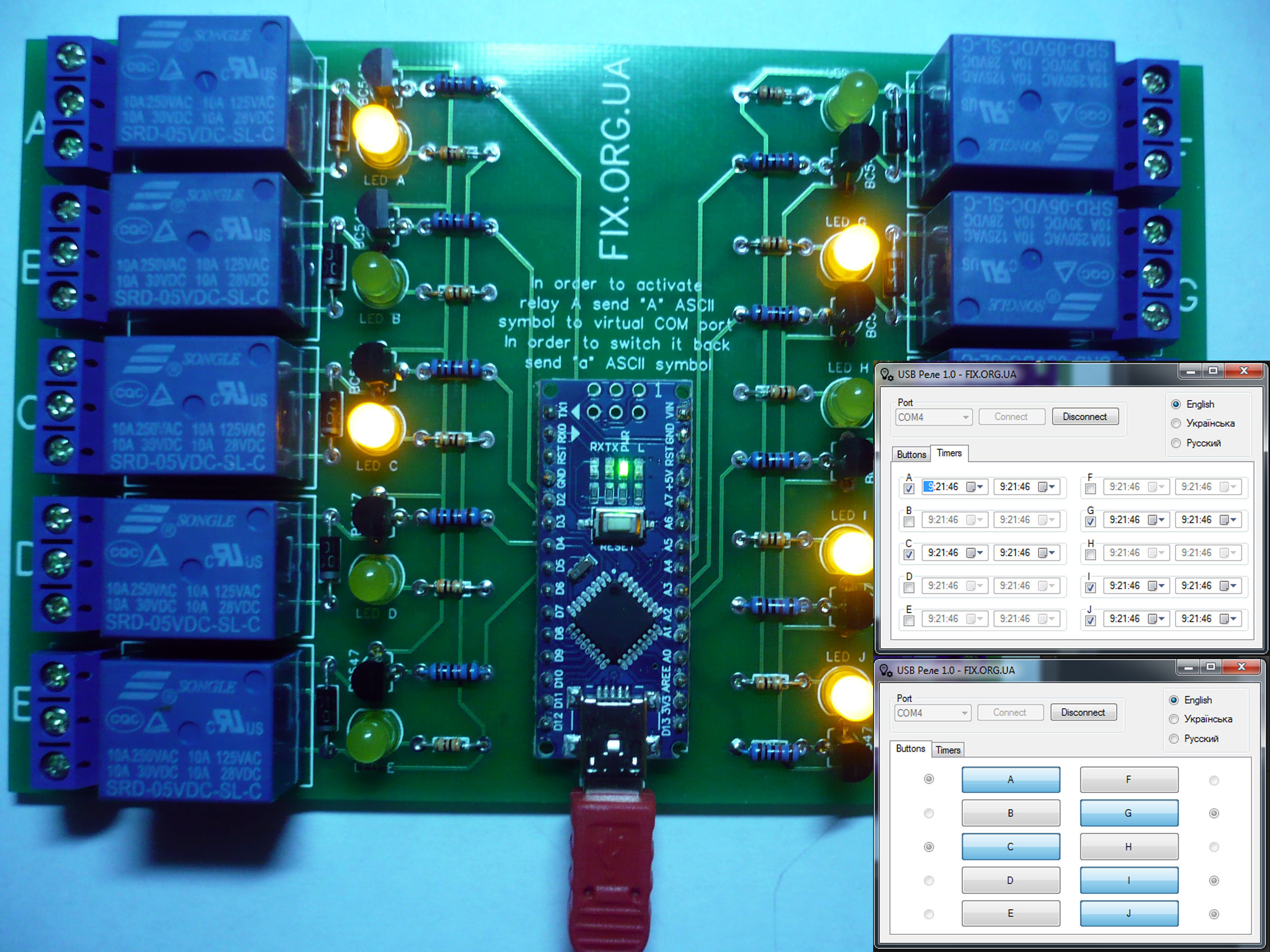Click the calendar icon of timer J start time
The image size is (1270, 952).
(x=1152, y=618)
